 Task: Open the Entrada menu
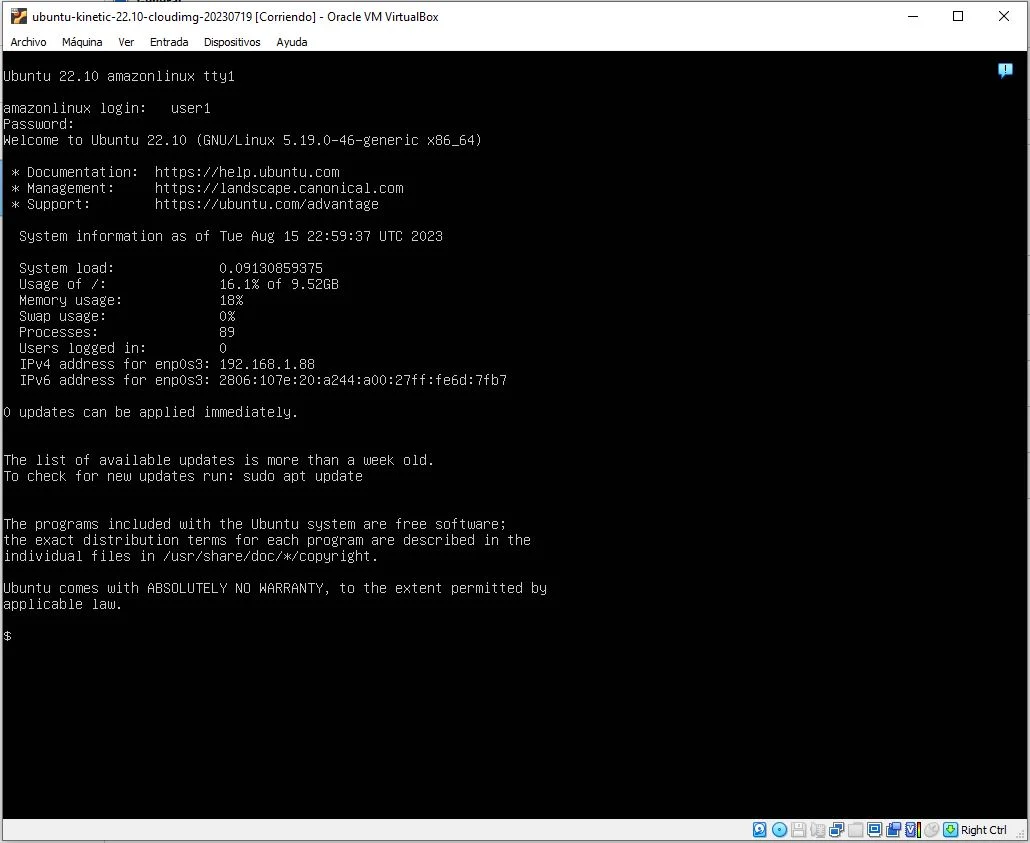point(169,42)
